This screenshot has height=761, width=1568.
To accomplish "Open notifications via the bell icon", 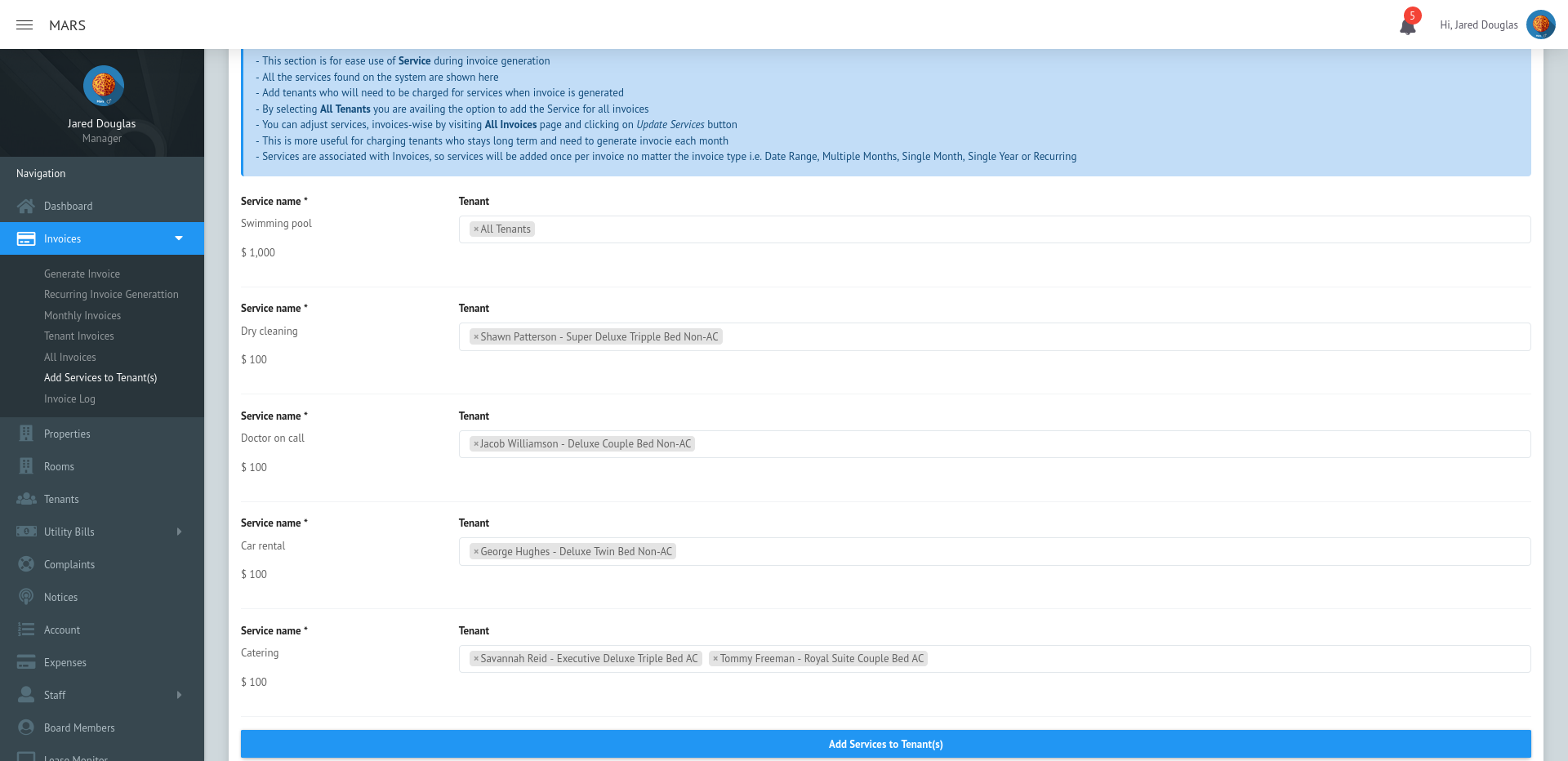I will tap(1408, 24).
